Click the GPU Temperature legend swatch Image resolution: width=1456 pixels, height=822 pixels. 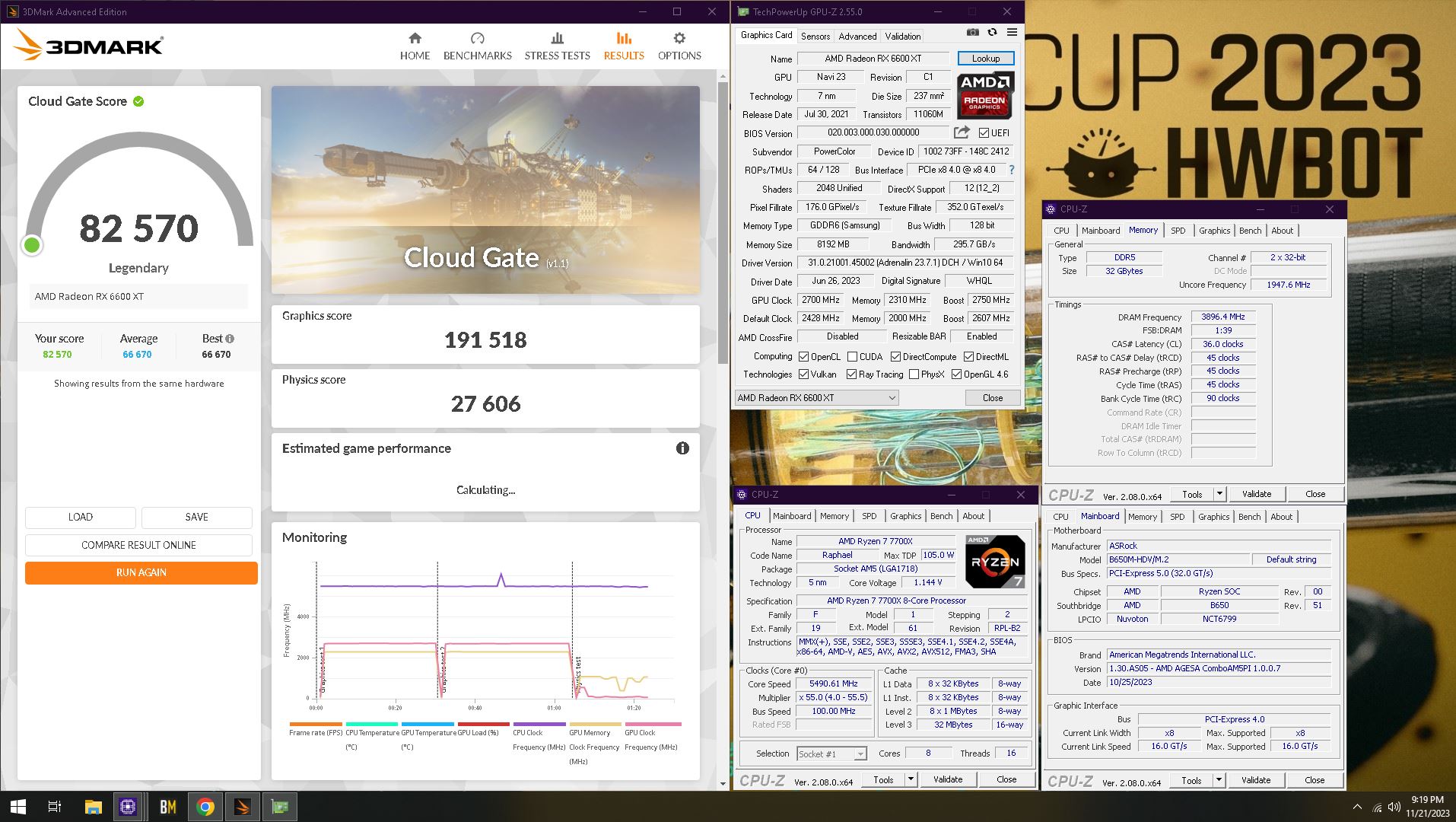click(x=428, y=724)
